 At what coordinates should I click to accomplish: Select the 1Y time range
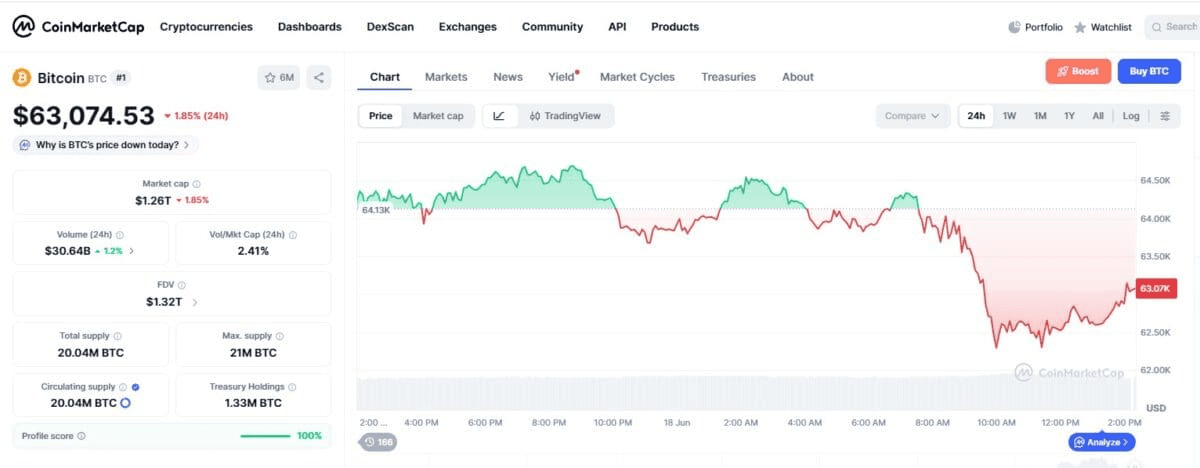(x=1069, y=116)
